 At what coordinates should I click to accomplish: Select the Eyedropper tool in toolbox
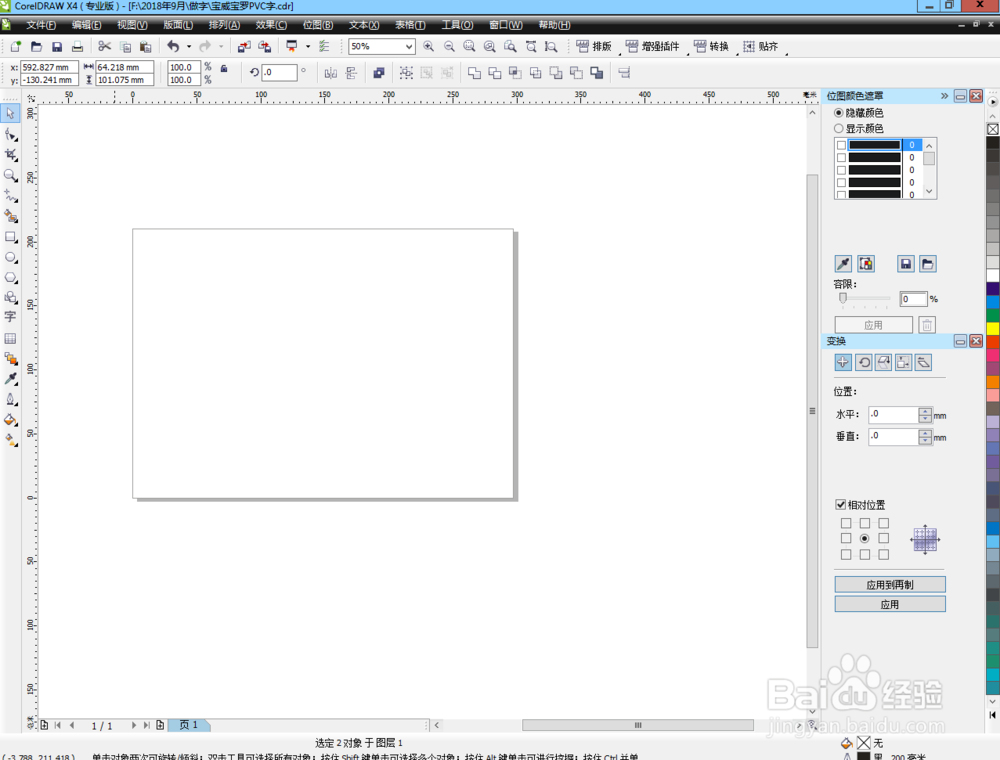coord(10,379)
